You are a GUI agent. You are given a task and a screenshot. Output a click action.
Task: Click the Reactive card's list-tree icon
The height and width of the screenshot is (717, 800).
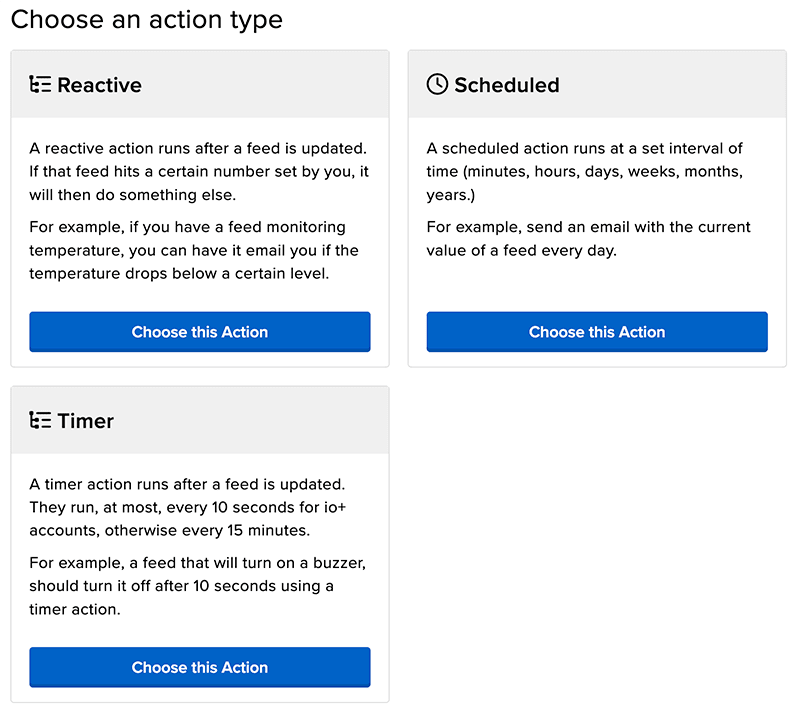(x=40, y=84)
